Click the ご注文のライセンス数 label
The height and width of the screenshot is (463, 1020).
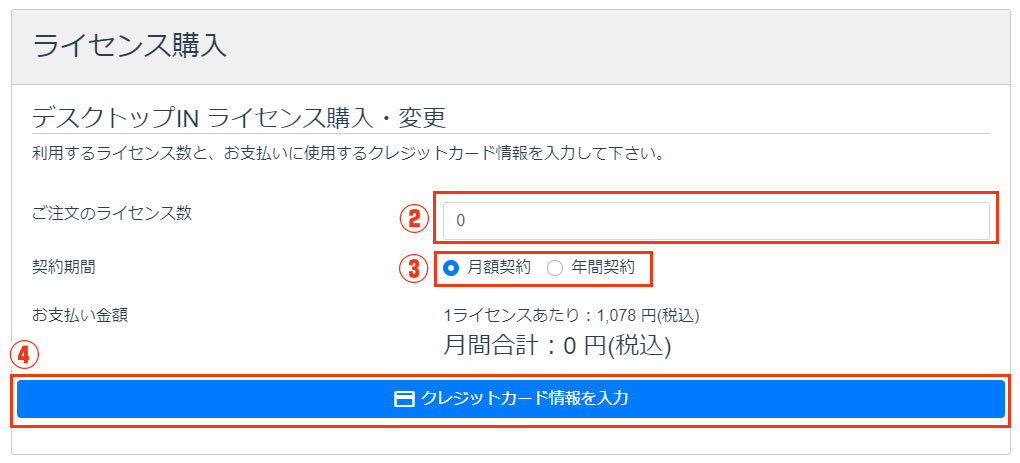[112, 213]
